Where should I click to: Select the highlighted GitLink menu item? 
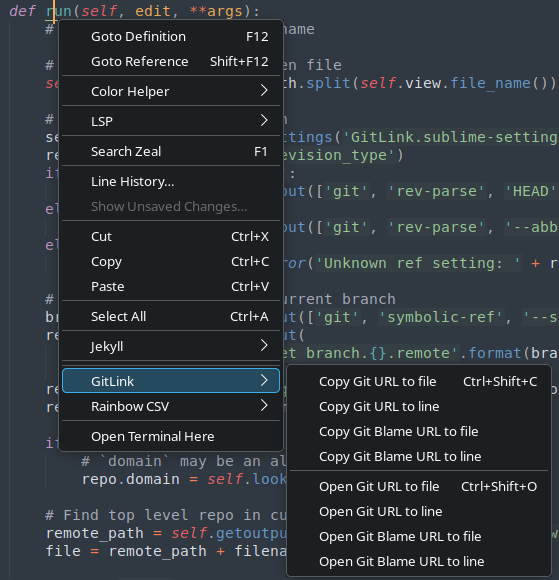171,381
